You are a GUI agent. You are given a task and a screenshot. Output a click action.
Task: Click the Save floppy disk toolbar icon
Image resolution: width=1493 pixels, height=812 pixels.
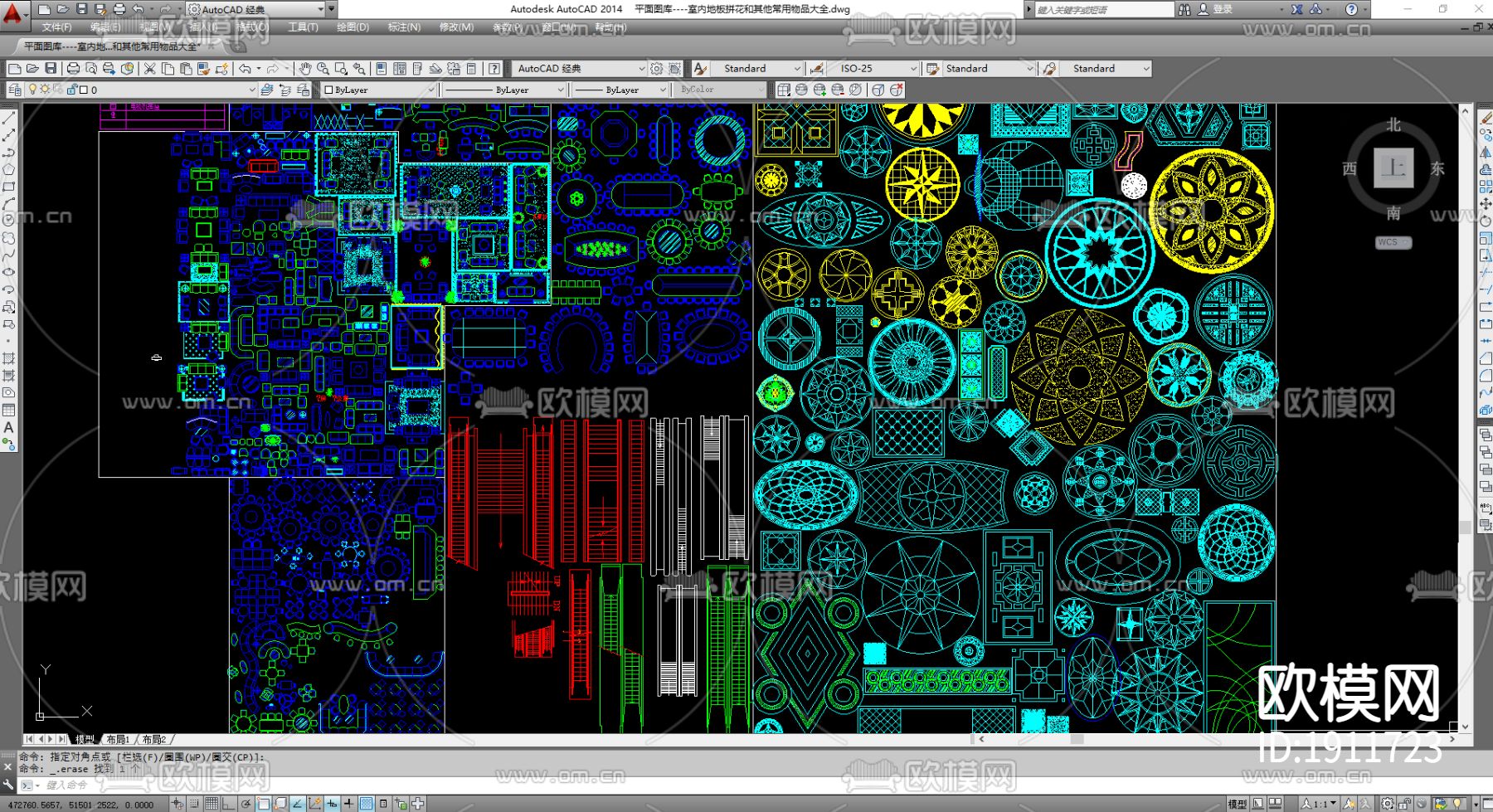pos(51,69)
